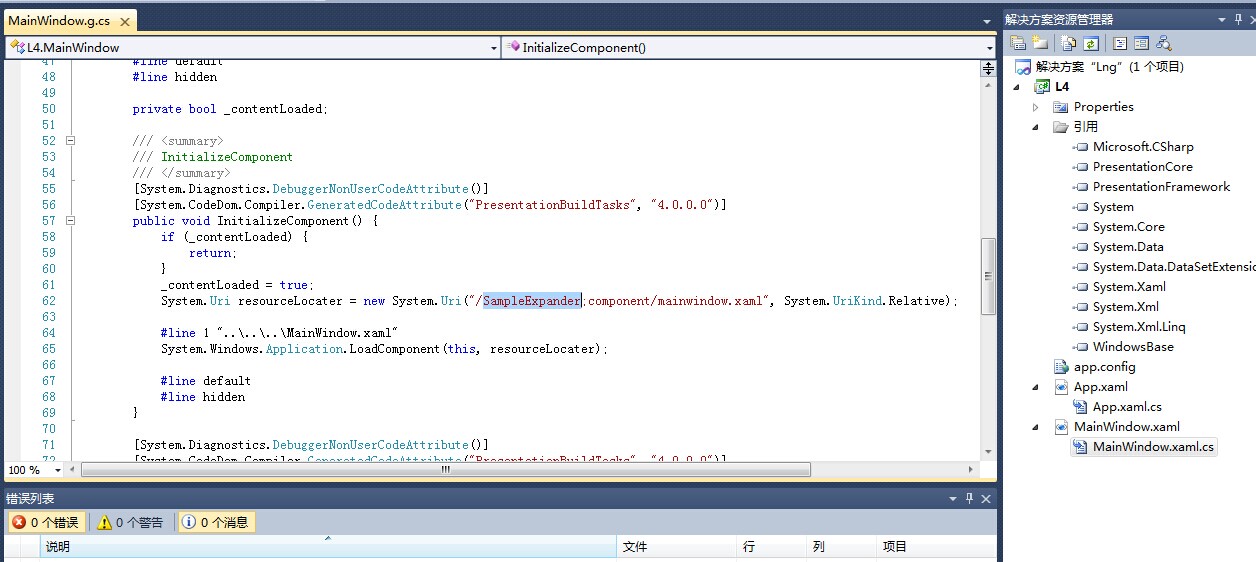The height and width of the screenshot is (562, 1256).
Task: Open the InitializeComponent() member dropdown
Action: point(988,47)
